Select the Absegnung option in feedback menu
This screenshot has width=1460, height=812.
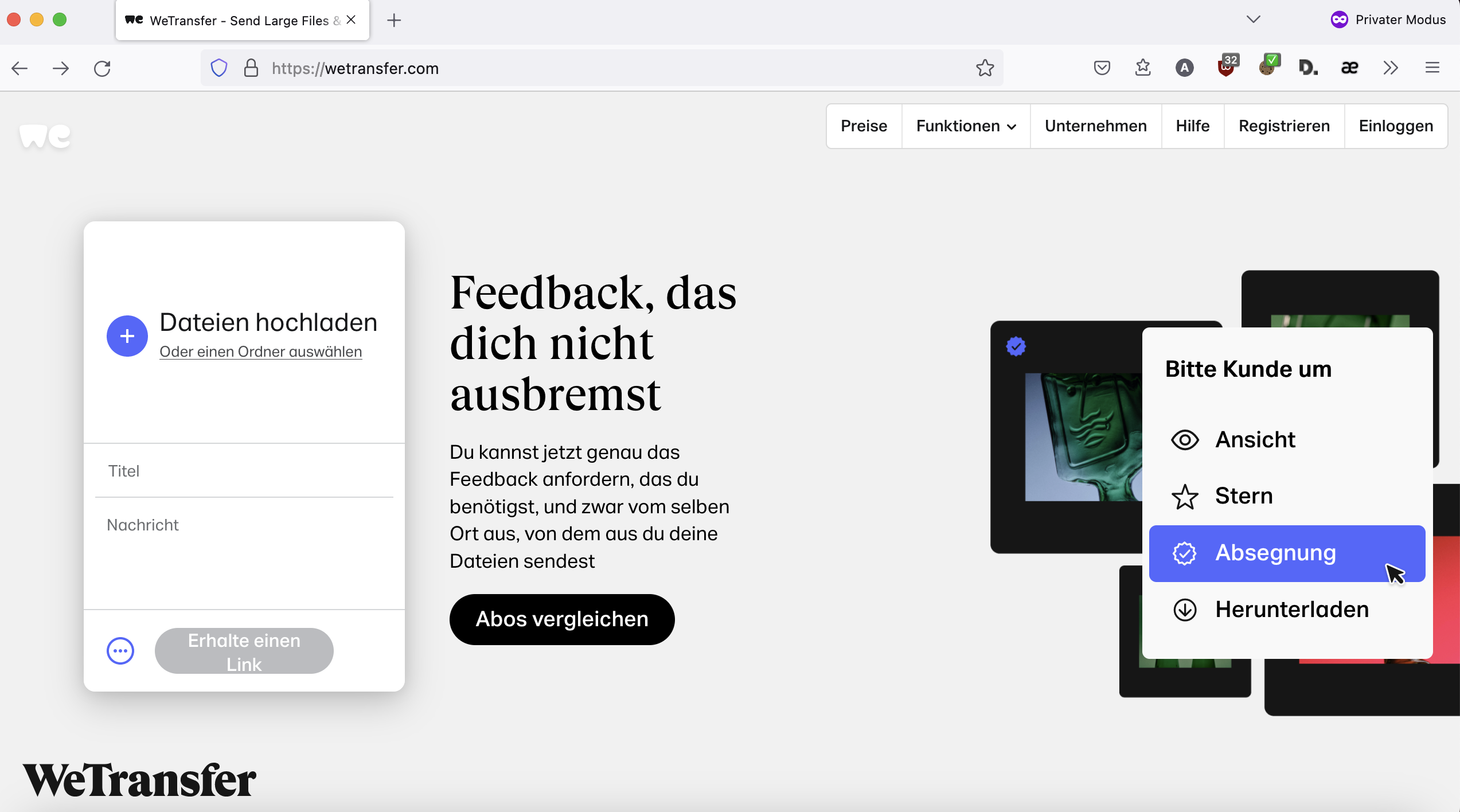[1287, 553]
